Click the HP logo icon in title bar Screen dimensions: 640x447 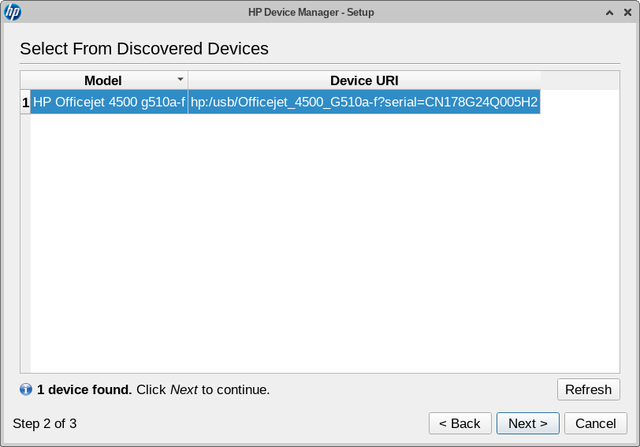(13, 12)
